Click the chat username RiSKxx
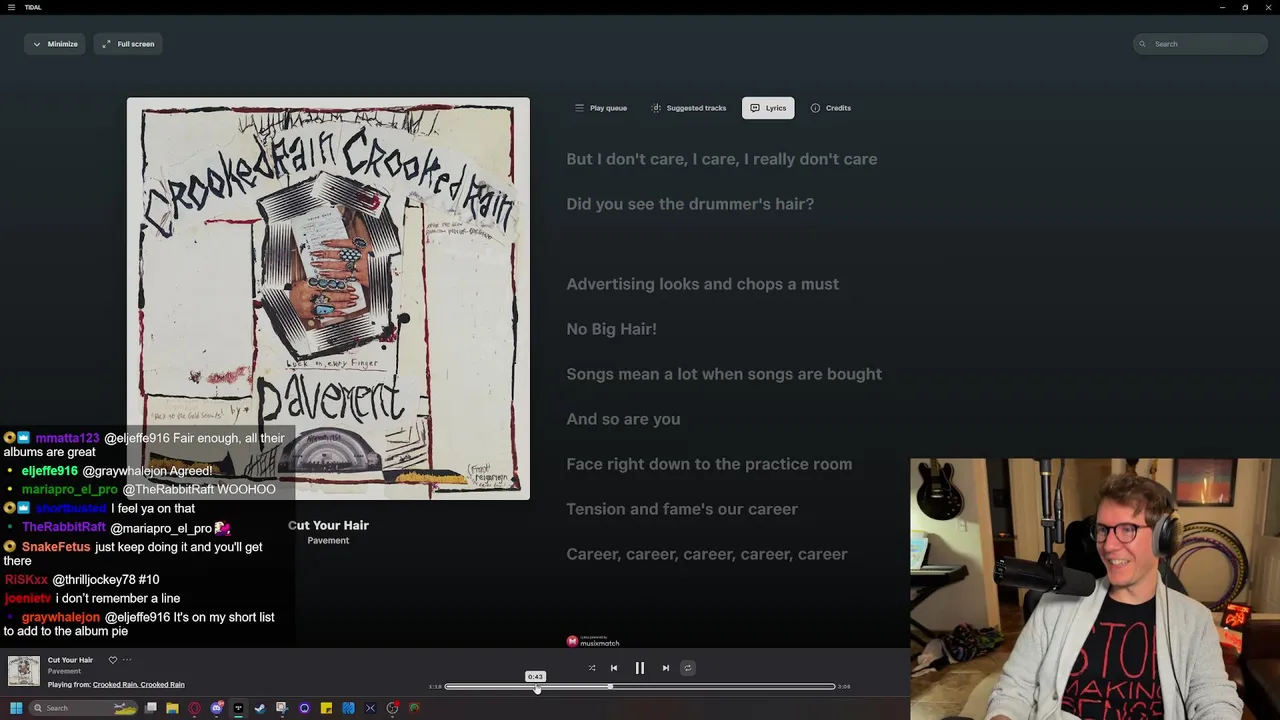The image size is (1280, 720). coord(26,580)
